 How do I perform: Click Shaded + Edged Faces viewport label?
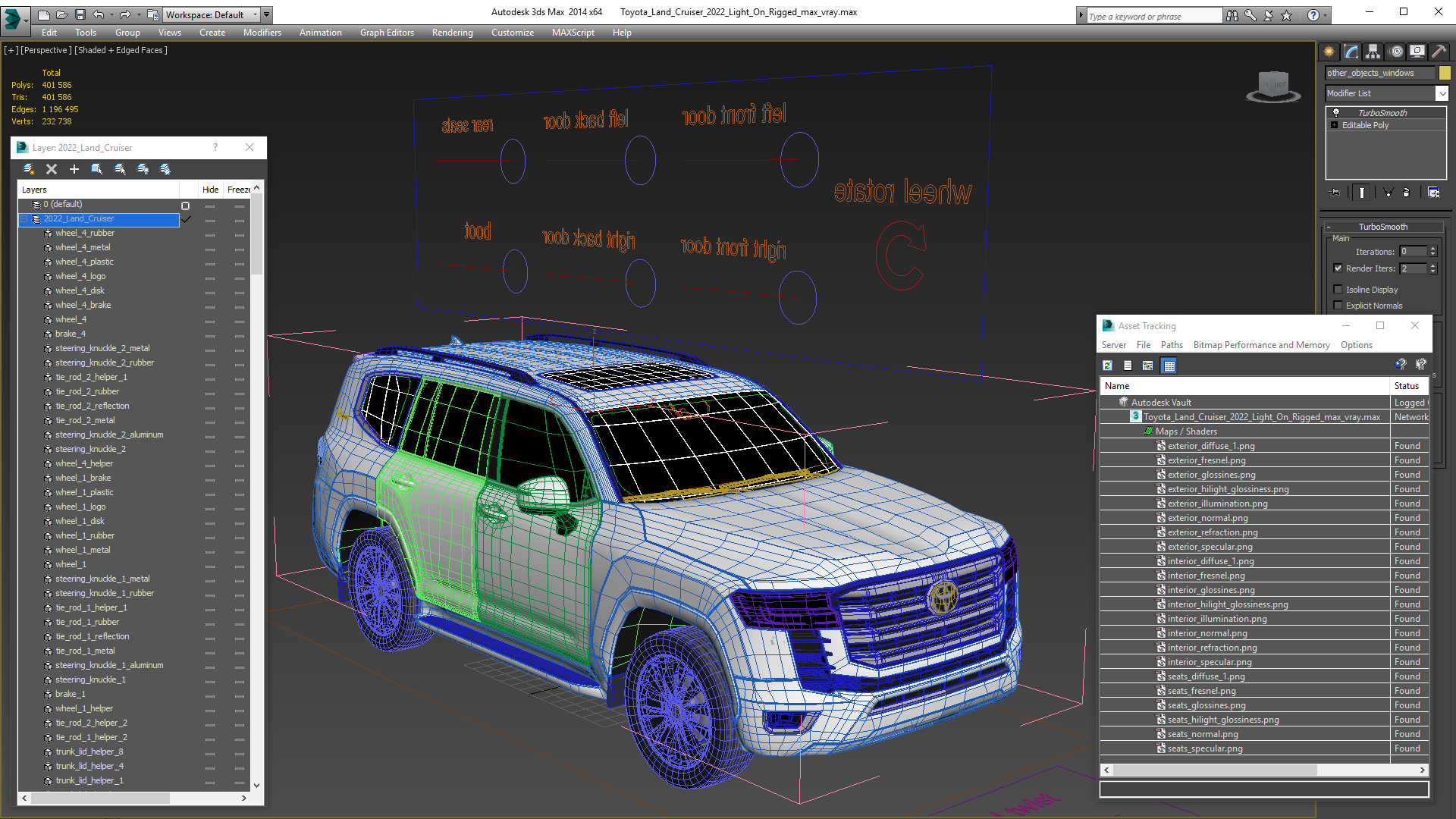(x=121, y=50)
